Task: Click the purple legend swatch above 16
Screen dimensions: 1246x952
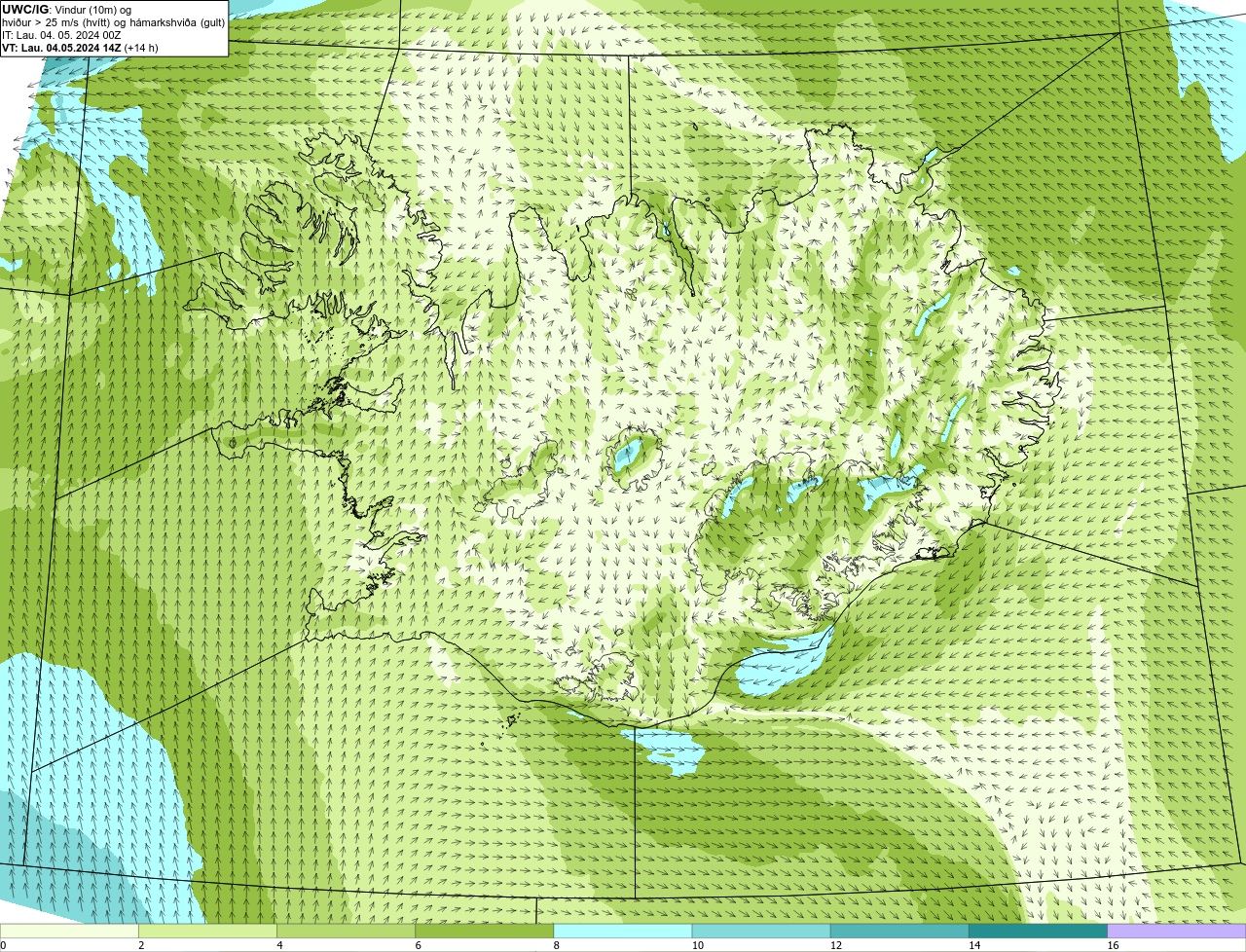Action: tap(1177, 932)
